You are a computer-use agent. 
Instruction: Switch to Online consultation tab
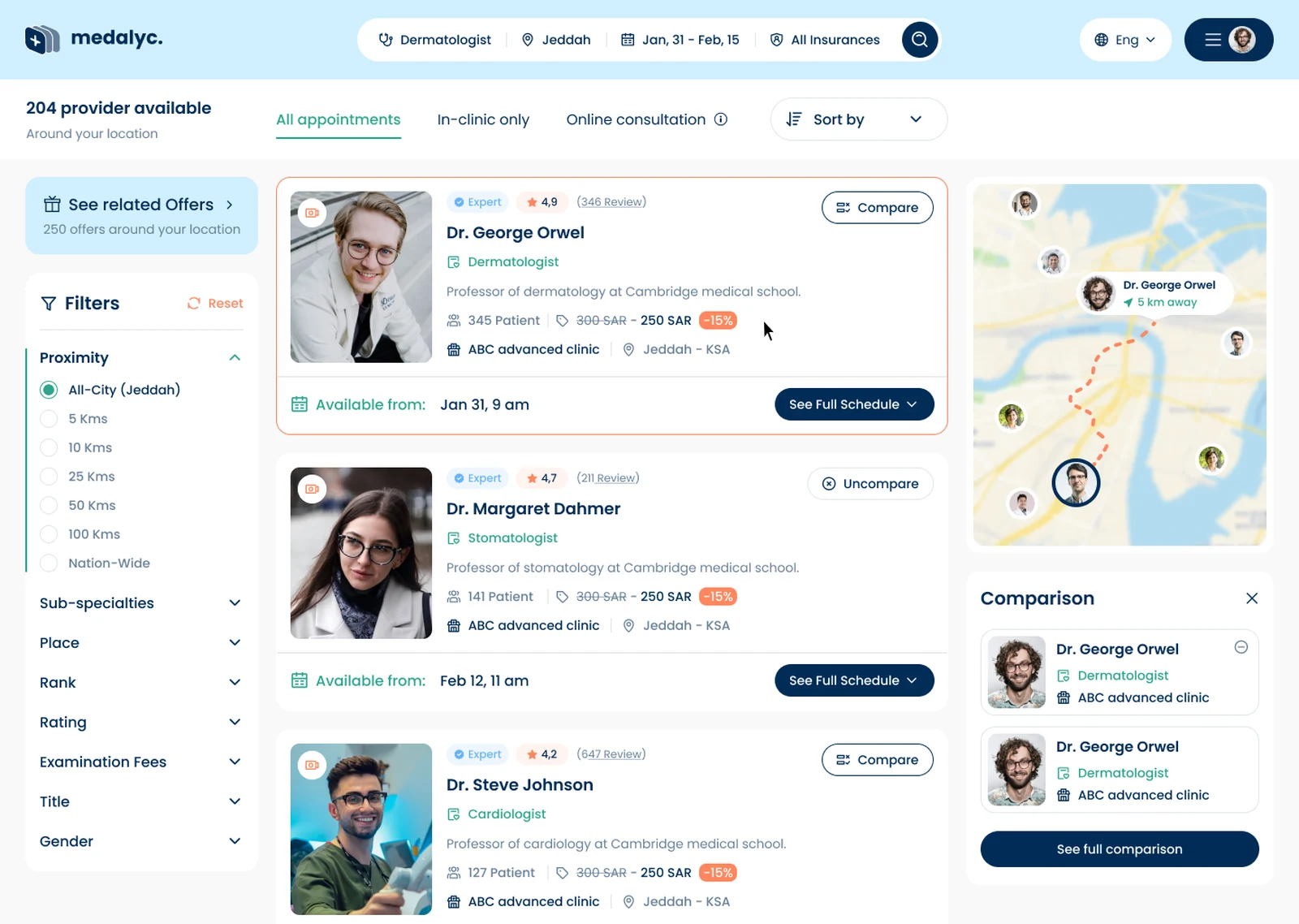coord(636,120)
